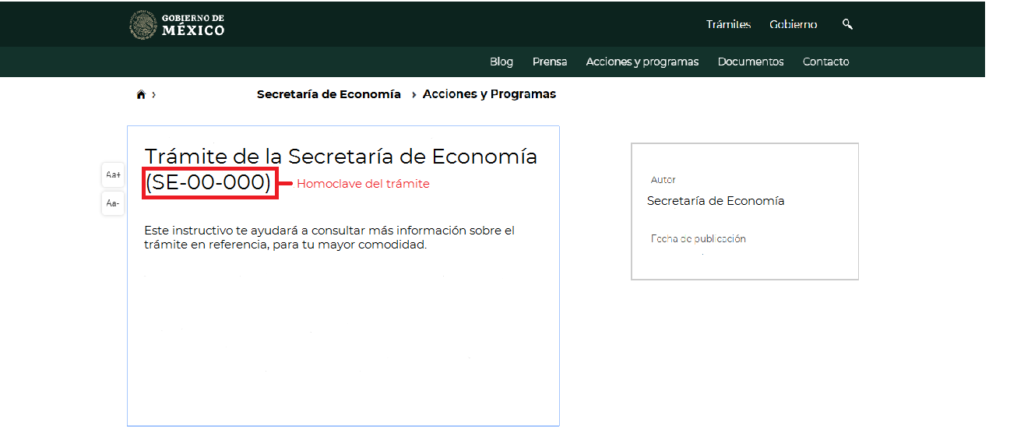This screenshot has height=437, width=1024.
Task: Go to home via house icon
Action: point(140,94)
